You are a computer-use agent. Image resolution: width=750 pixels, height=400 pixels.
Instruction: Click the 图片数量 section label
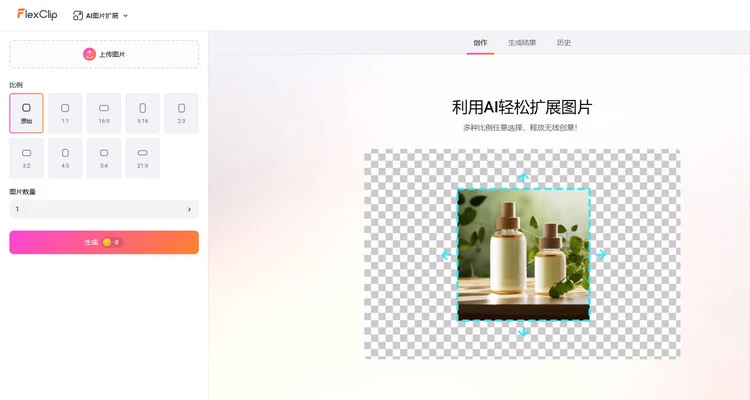22,192
